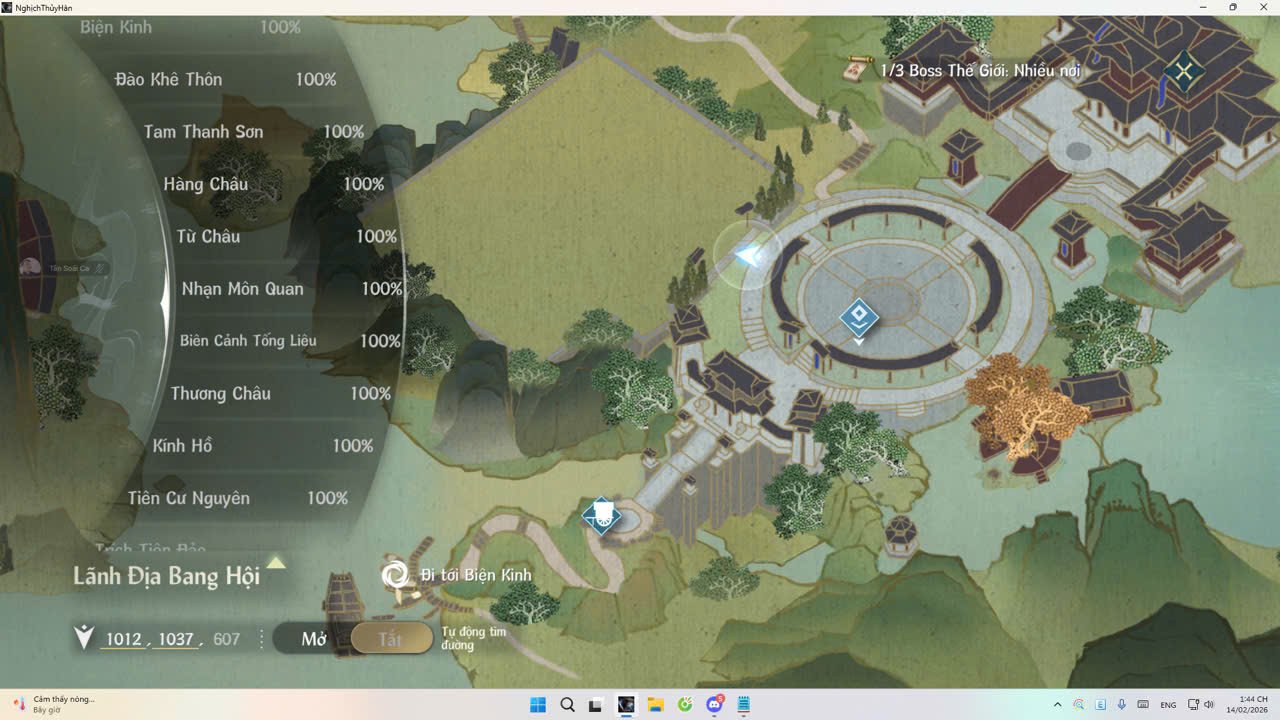Select the compass icon in the top-right corner
This screenshot has height=720, width=1280.
pos(1183,71)
